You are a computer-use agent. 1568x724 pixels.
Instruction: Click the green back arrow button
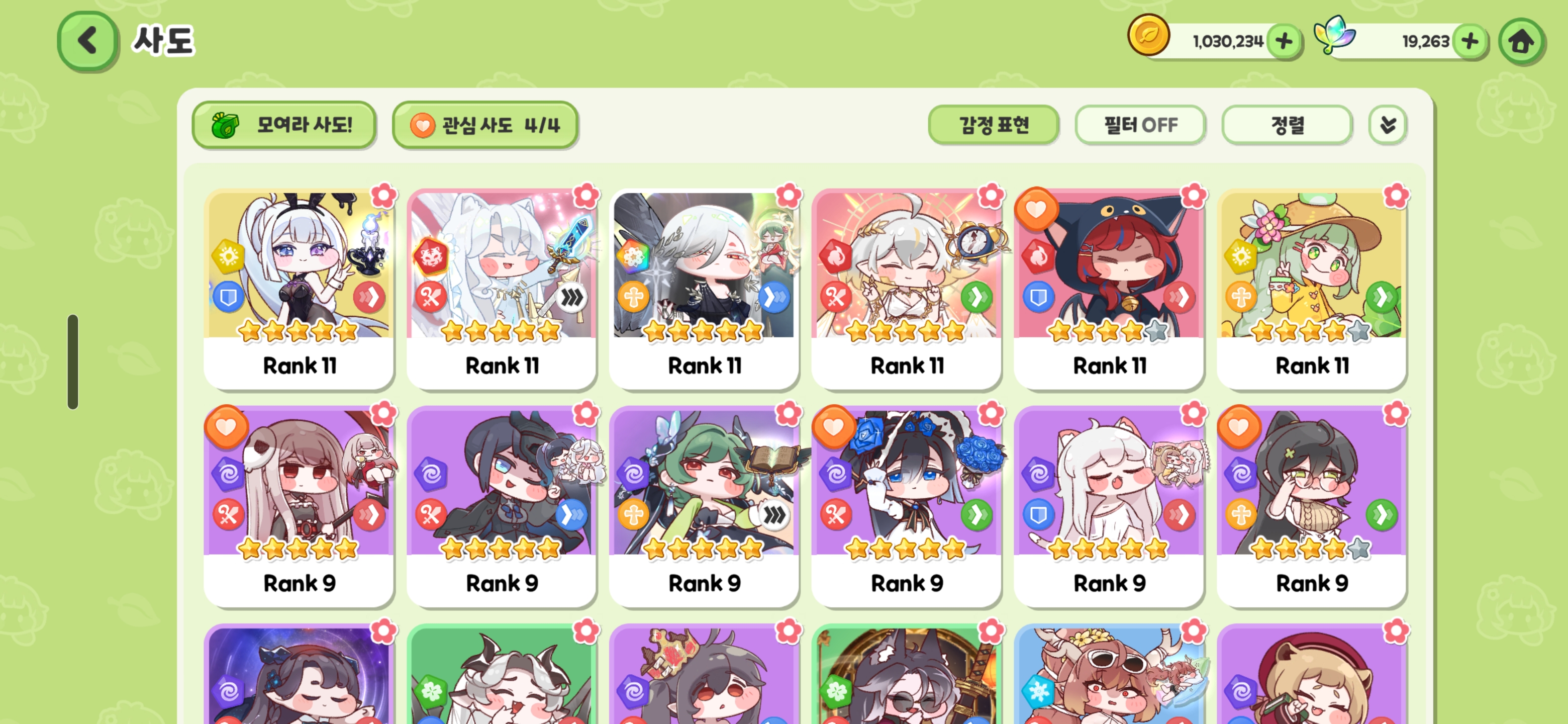tap(87, 41)
